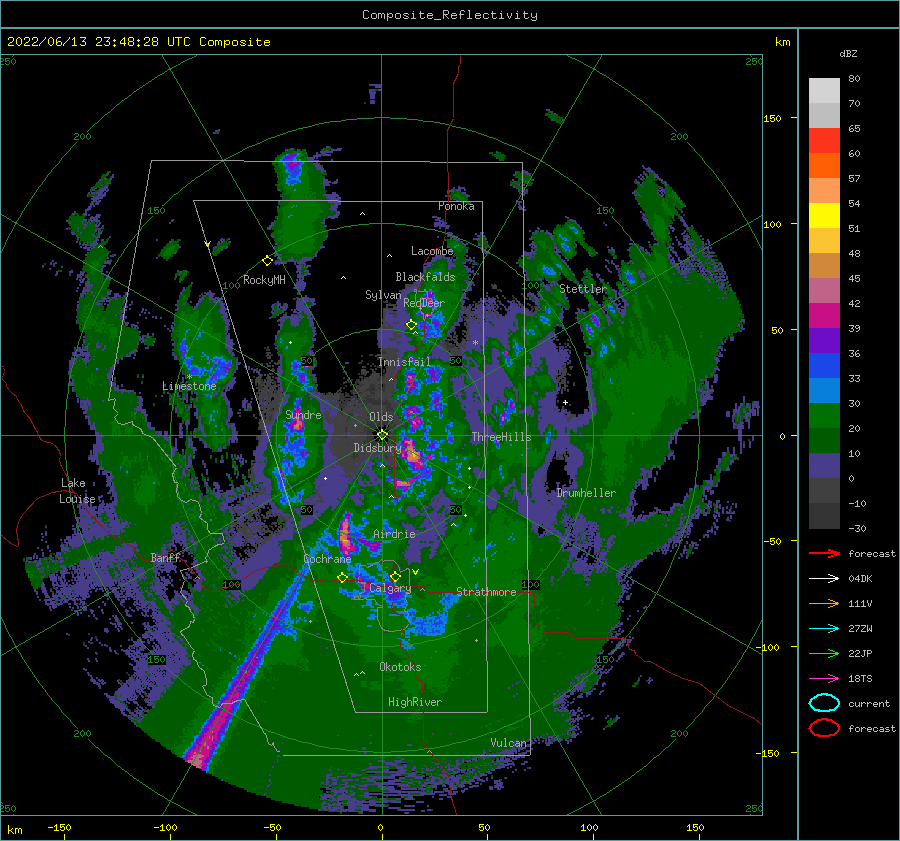Screen dimensions: 900x841
Task: Click the yellow diamond marker above Calgary label
Action: (395, 576)
